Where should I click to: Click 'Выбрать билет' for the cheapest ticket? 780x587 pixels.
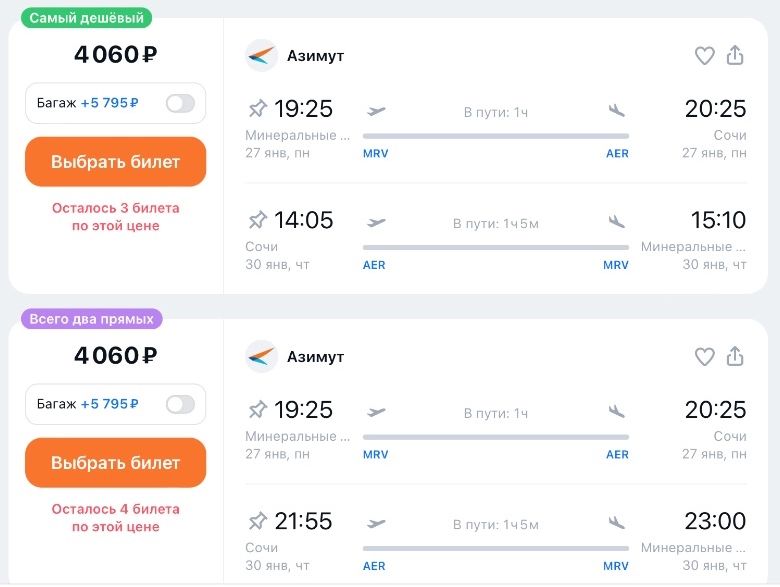pos(115,162)
